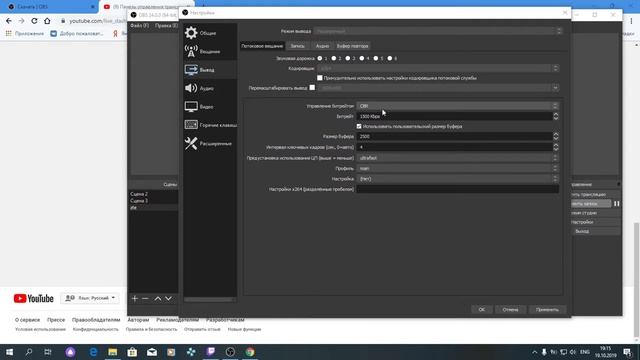
Task: Select the Output (Вывод) monitor icon
Action: [x=191, y=69]
